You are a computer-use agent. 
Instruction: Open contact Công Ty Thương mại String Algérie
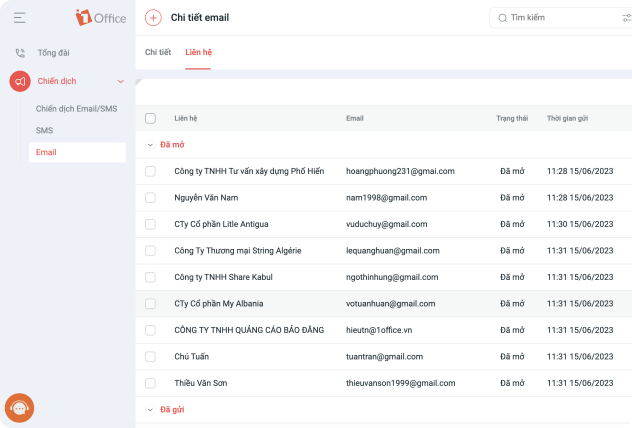(238, 251)
